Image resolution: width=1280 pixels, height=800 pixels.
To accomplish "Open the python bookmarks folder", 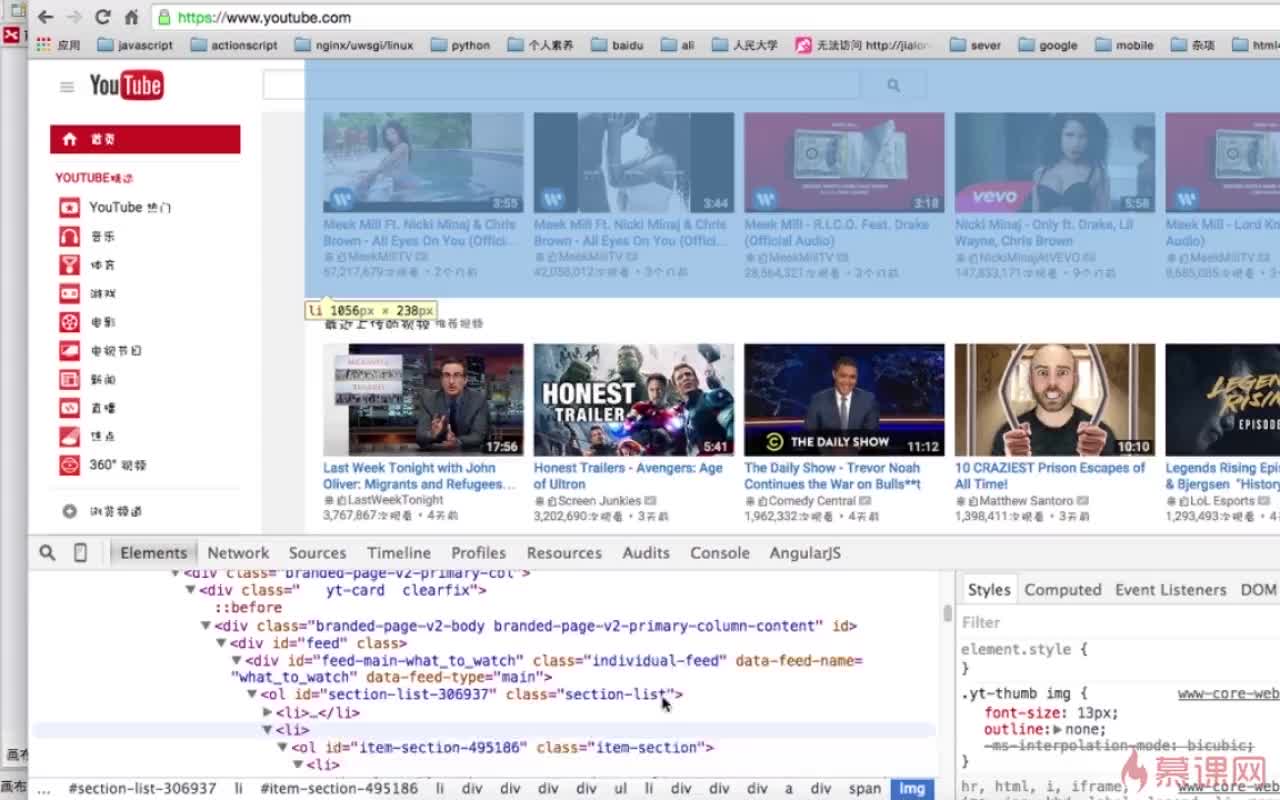I will click(460, 45).
